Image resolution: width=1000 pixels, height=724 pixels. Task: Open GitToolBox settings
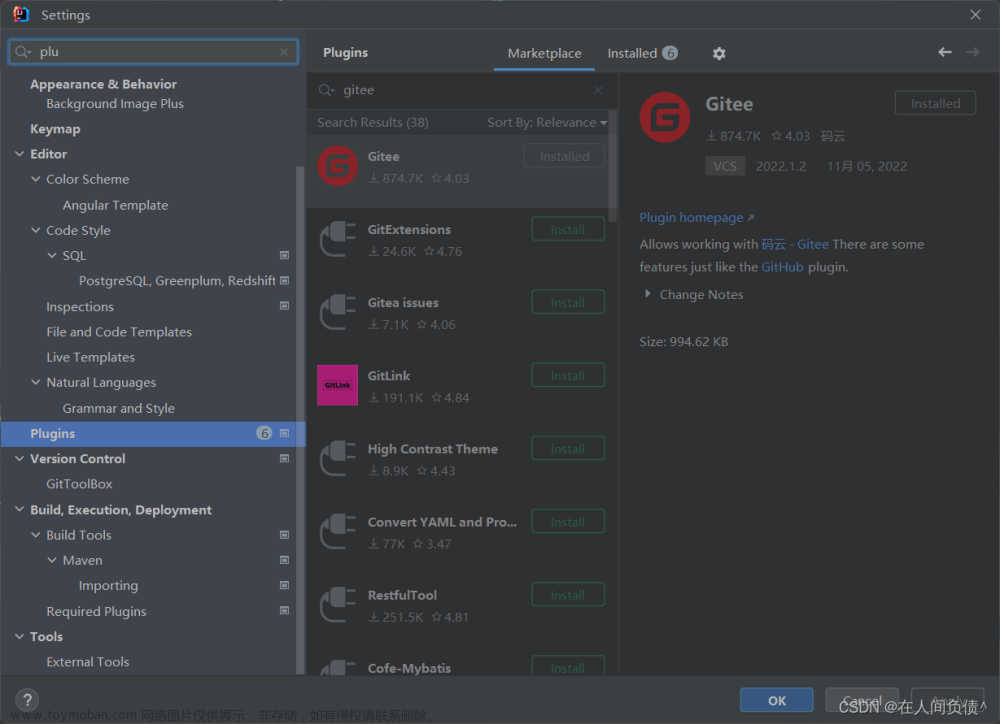pyautogui.click(x=79, y=484)
